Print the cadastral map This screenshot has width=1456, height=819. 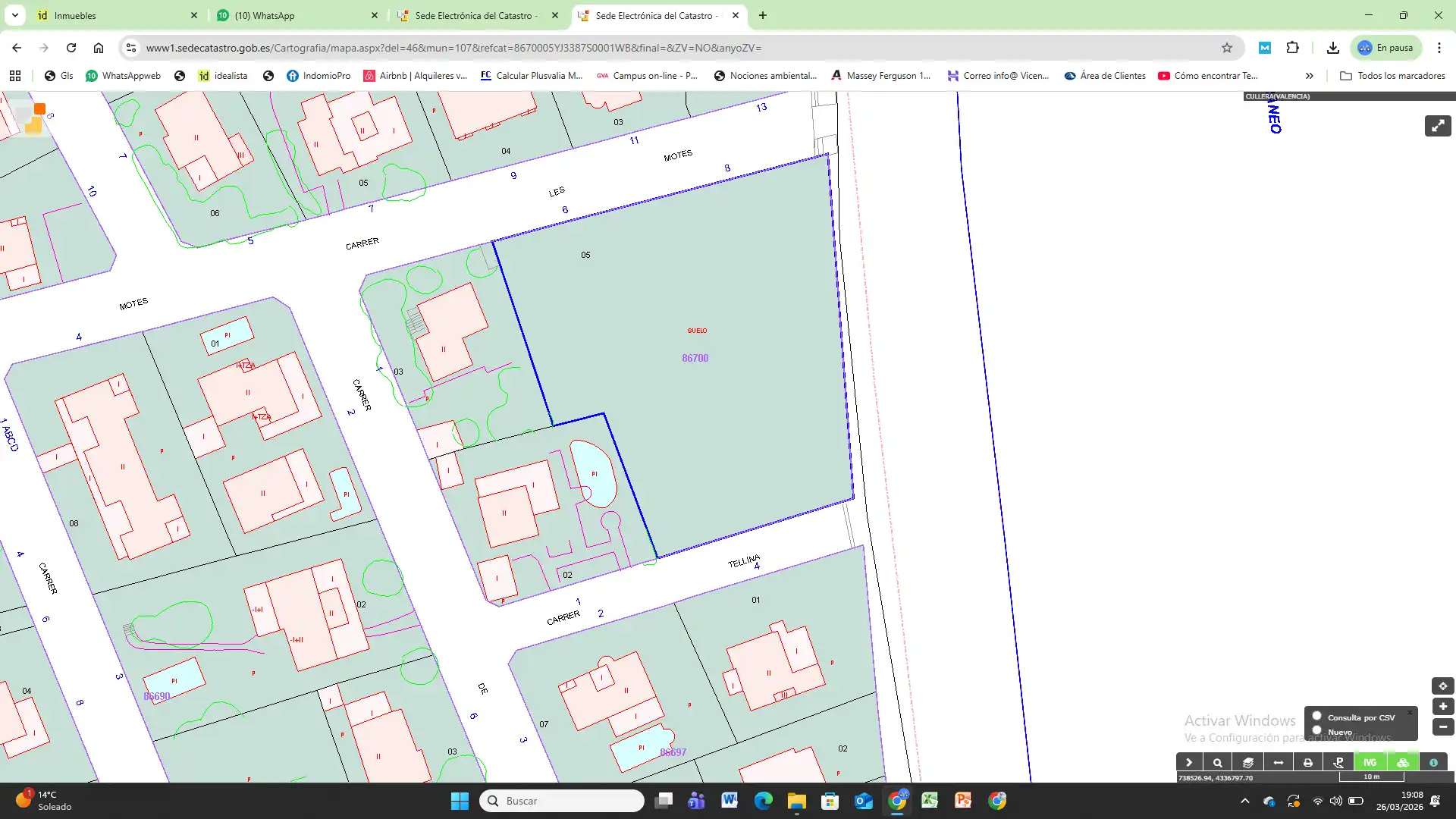coord(1308,762)
